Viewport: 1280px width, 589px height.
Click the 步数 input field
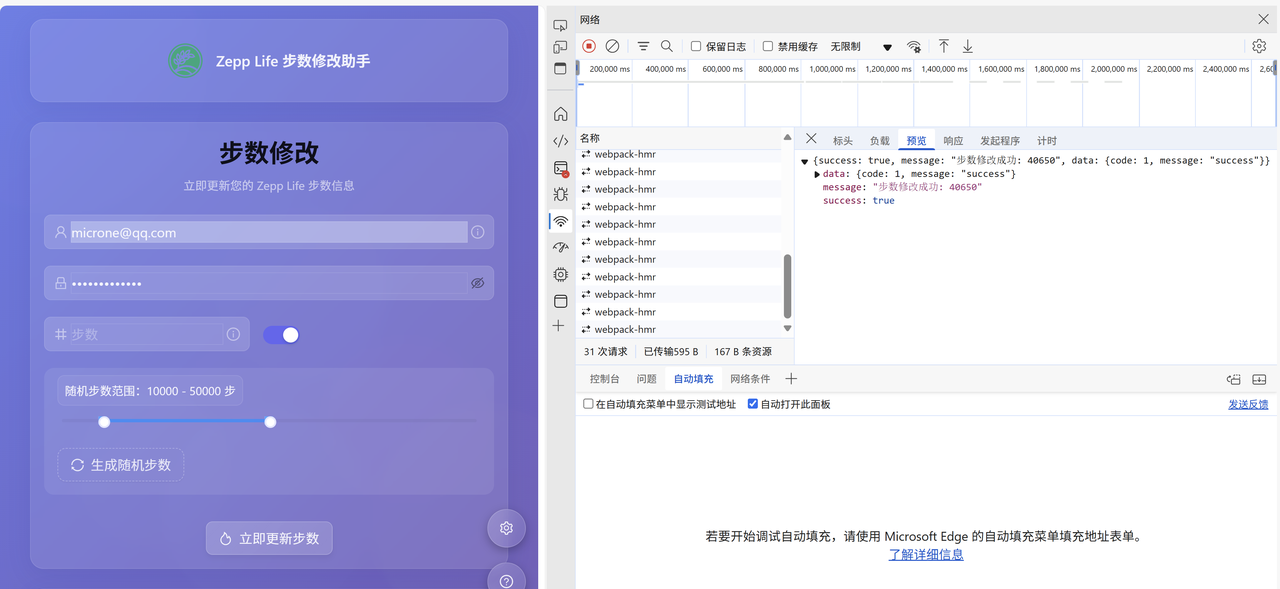pyautogui.click(x=145, y=334)
